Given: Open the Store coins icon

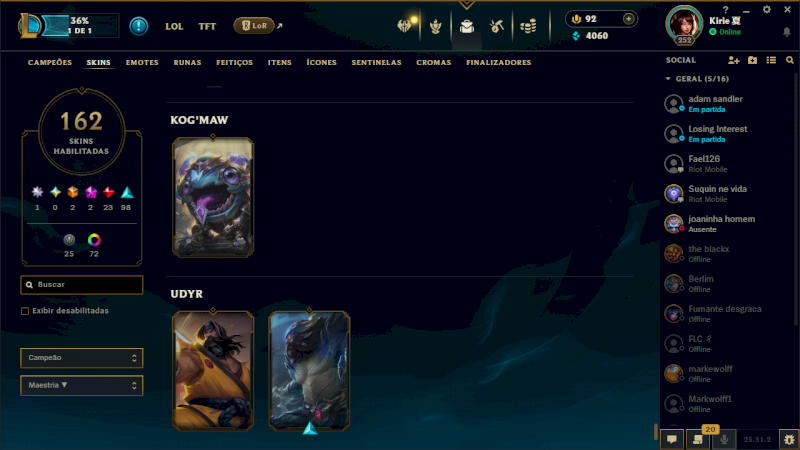Looking at the screenshot, I should (x=528, y=26).
